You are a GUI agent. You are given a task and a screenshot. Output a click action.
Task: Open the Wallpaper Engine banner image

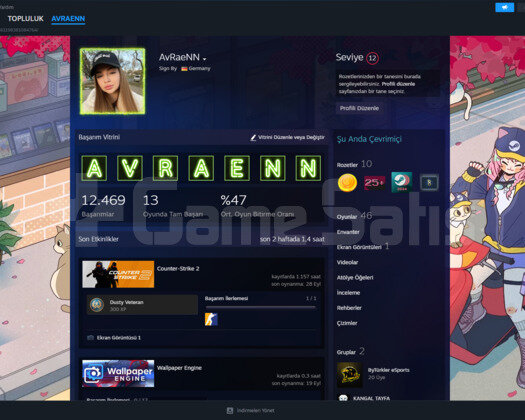(118, 373)
